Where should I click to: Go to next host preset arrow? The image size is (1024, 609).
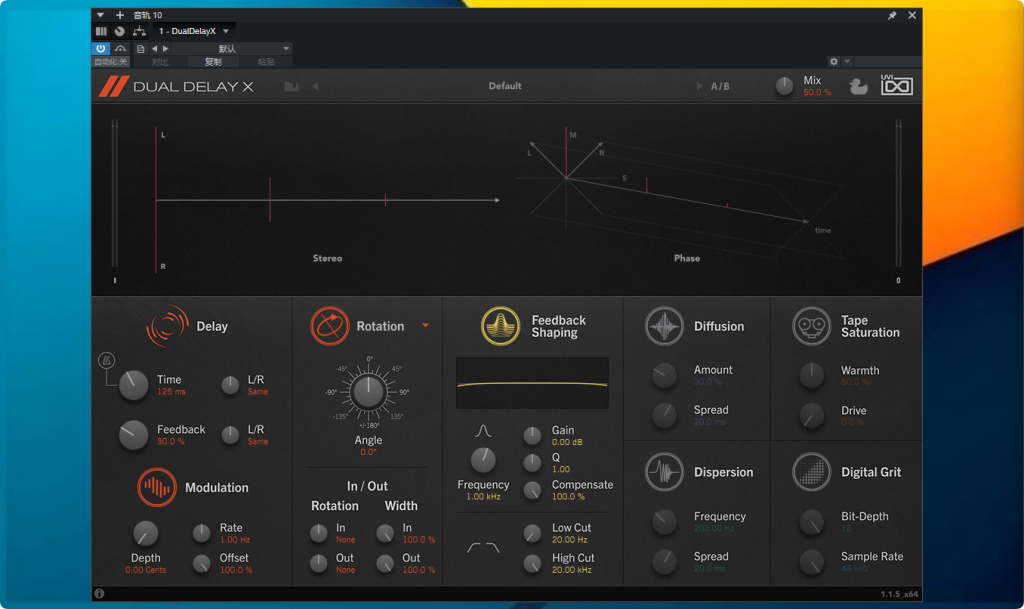pyautogui.click(x=165, y=49)
